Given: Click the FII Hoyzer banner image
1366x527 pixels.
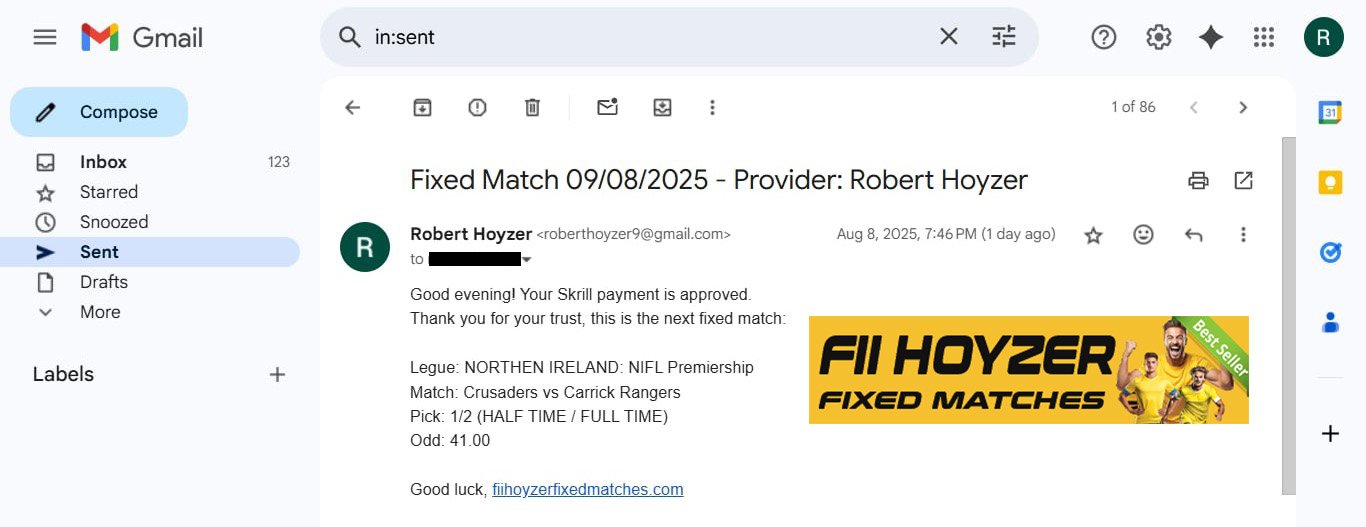Looking at the screenshot, I should click(x=1028, y=370).
